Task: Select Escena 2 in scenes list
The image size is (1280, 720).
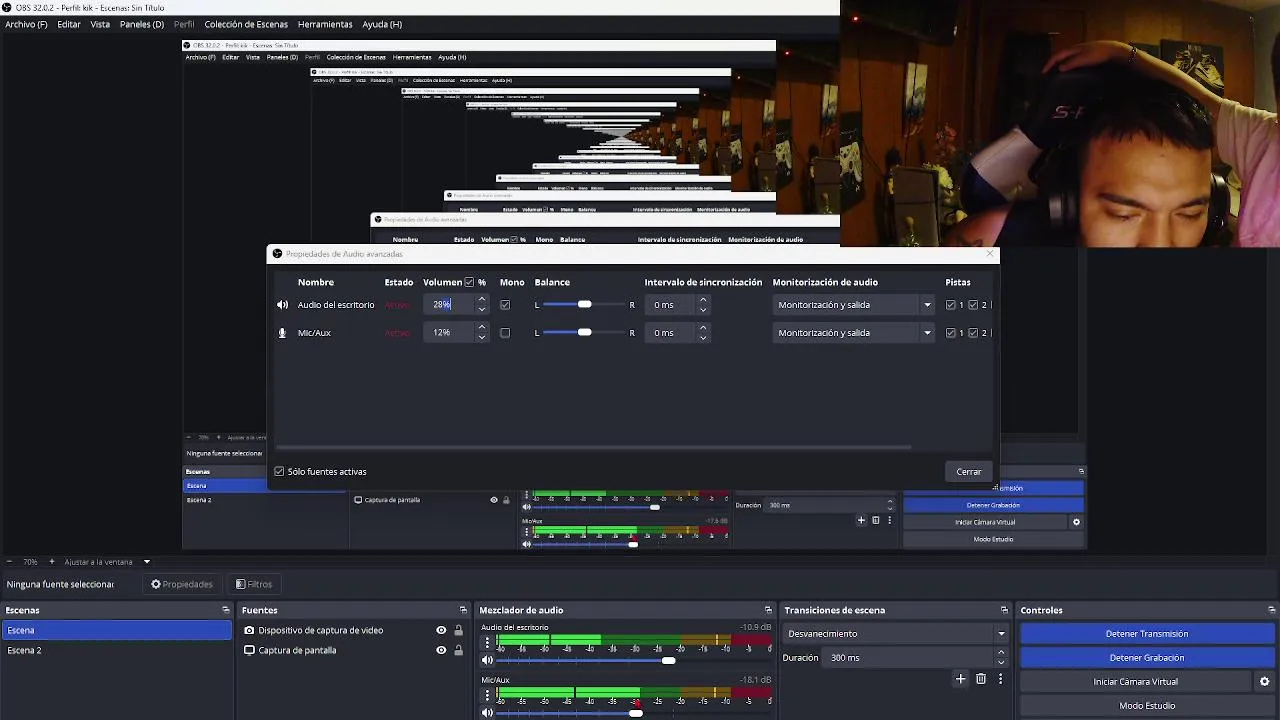Action: (116, 650)
